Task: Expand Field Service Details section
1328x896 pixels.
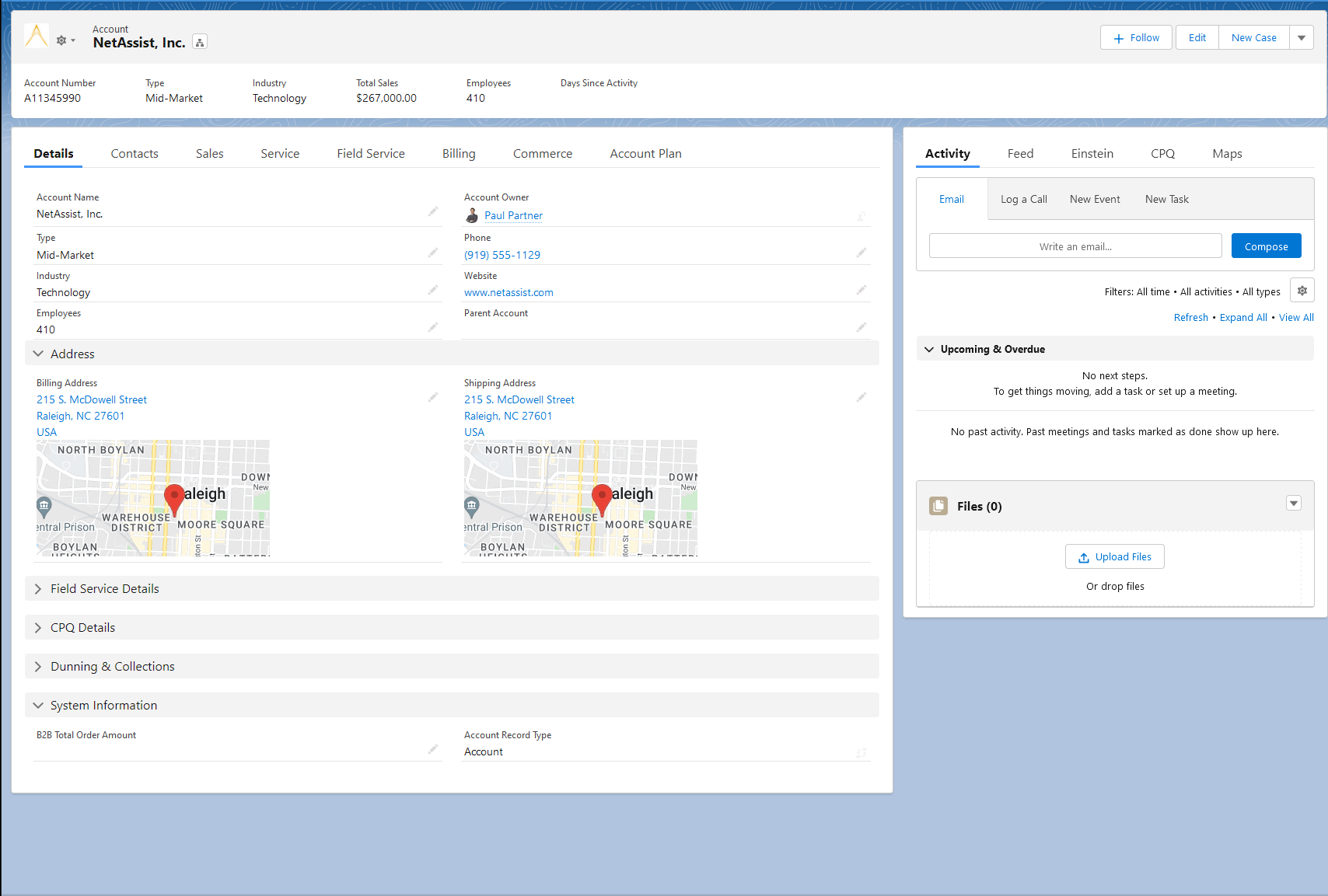Action: [452, 588]
